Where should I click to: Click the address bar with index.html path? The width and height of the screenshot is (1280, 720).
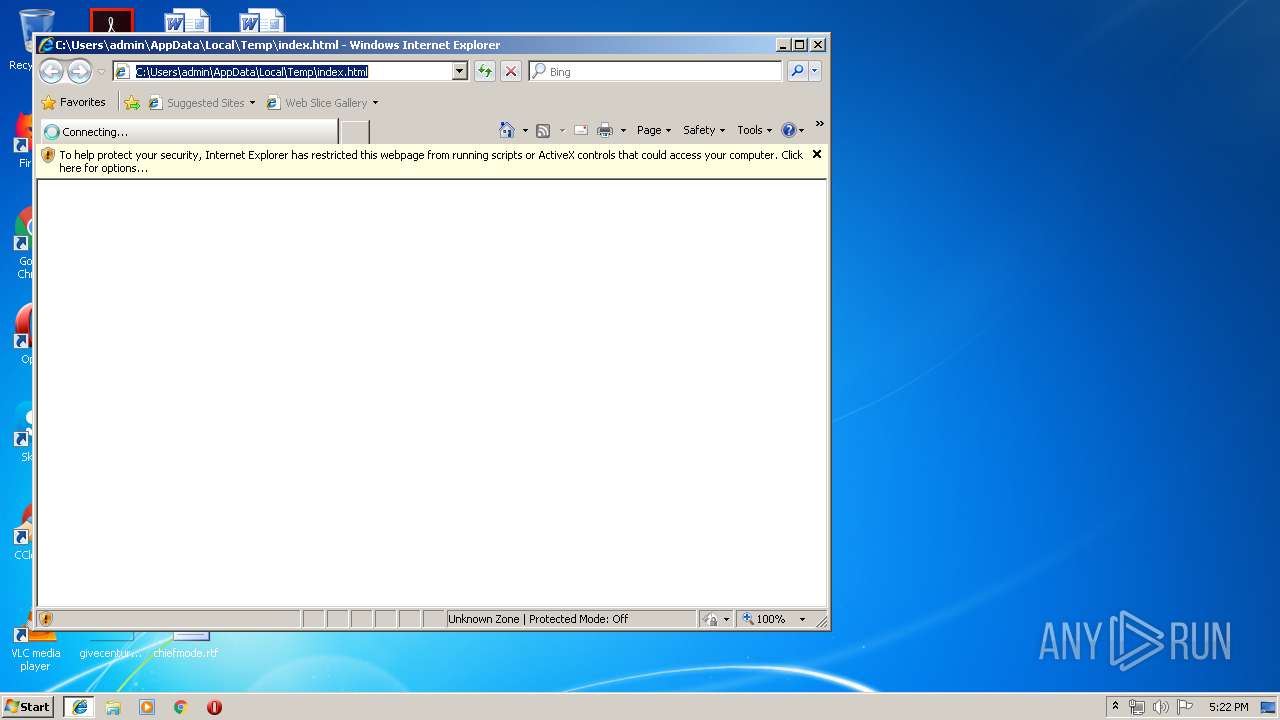click(x=283, y=71)
